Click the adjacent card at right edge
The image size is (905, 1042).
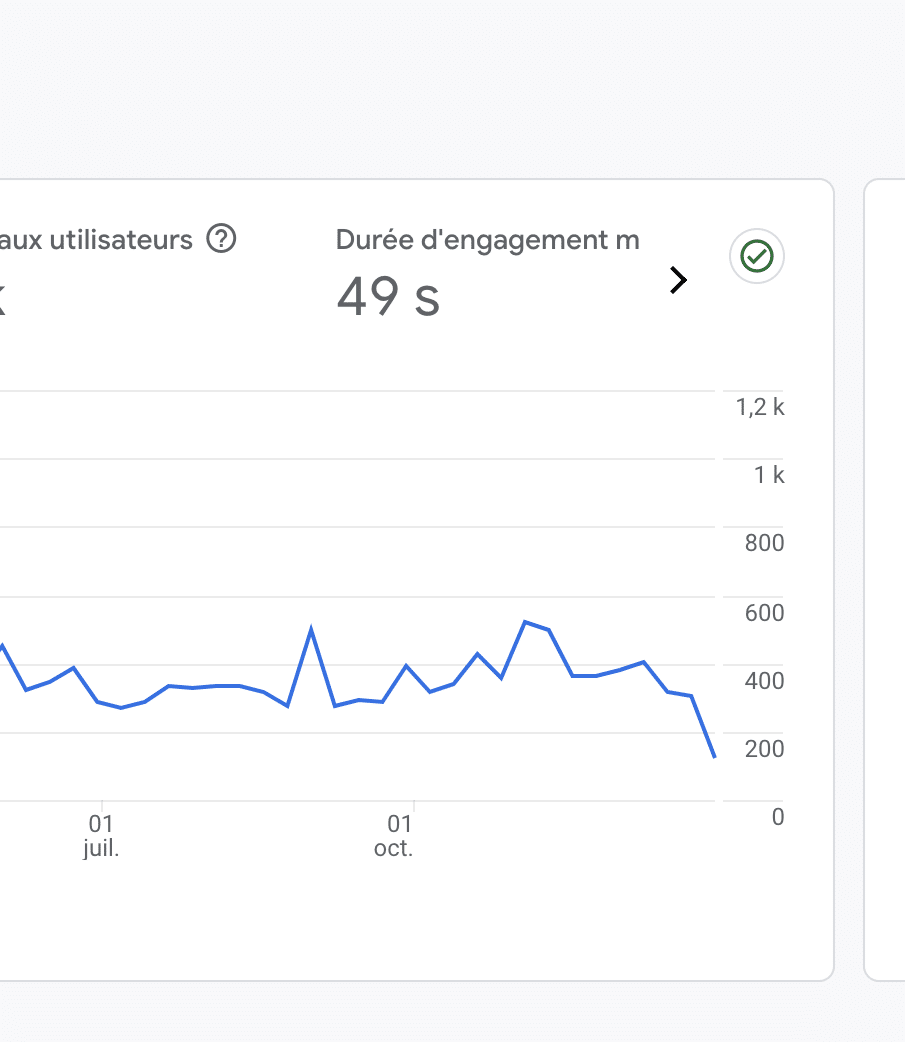(885, 580)
